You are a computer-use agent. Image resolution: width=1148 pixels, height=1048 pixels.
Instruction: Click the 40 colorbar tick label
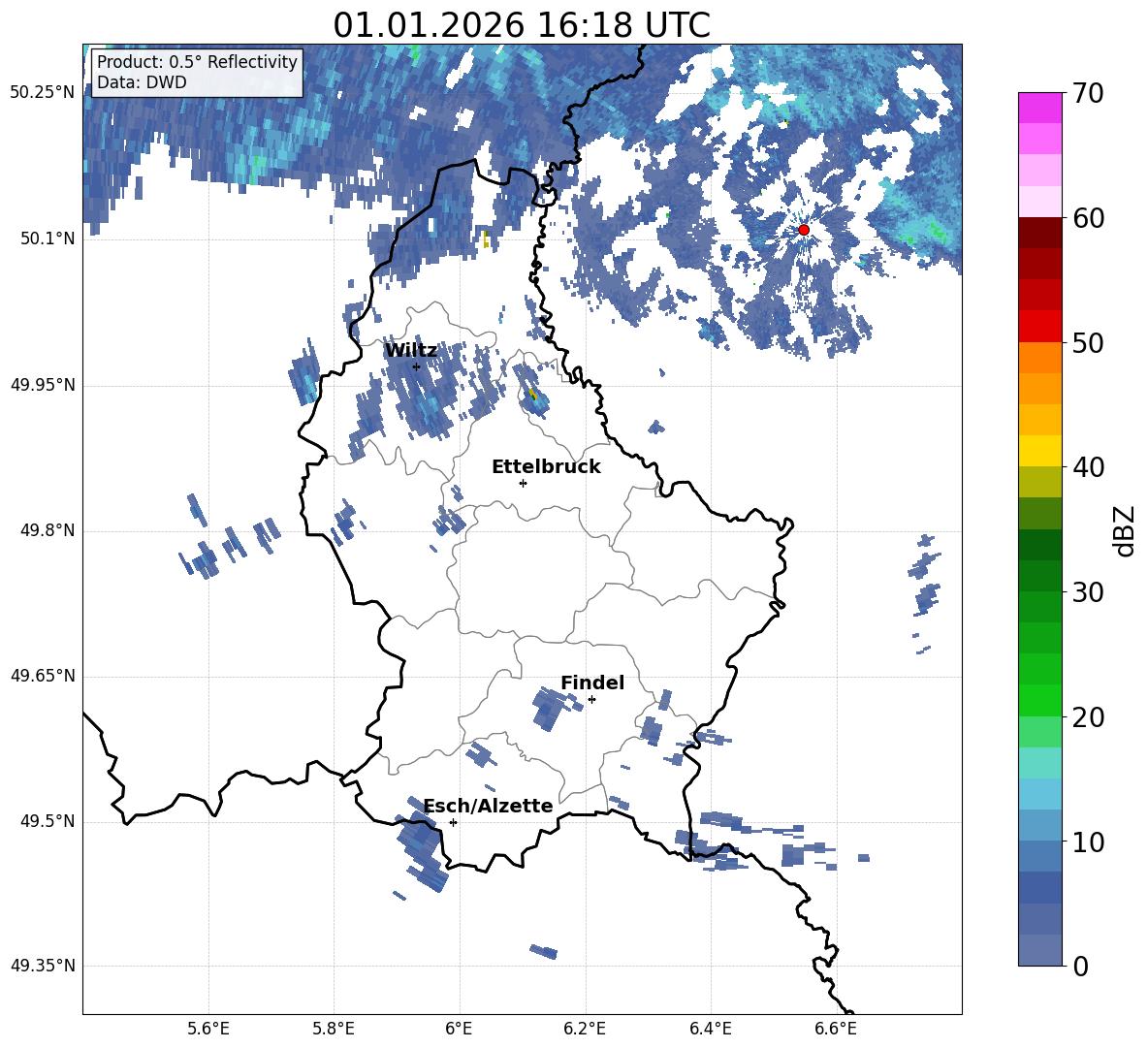(x=1088, y=467)
